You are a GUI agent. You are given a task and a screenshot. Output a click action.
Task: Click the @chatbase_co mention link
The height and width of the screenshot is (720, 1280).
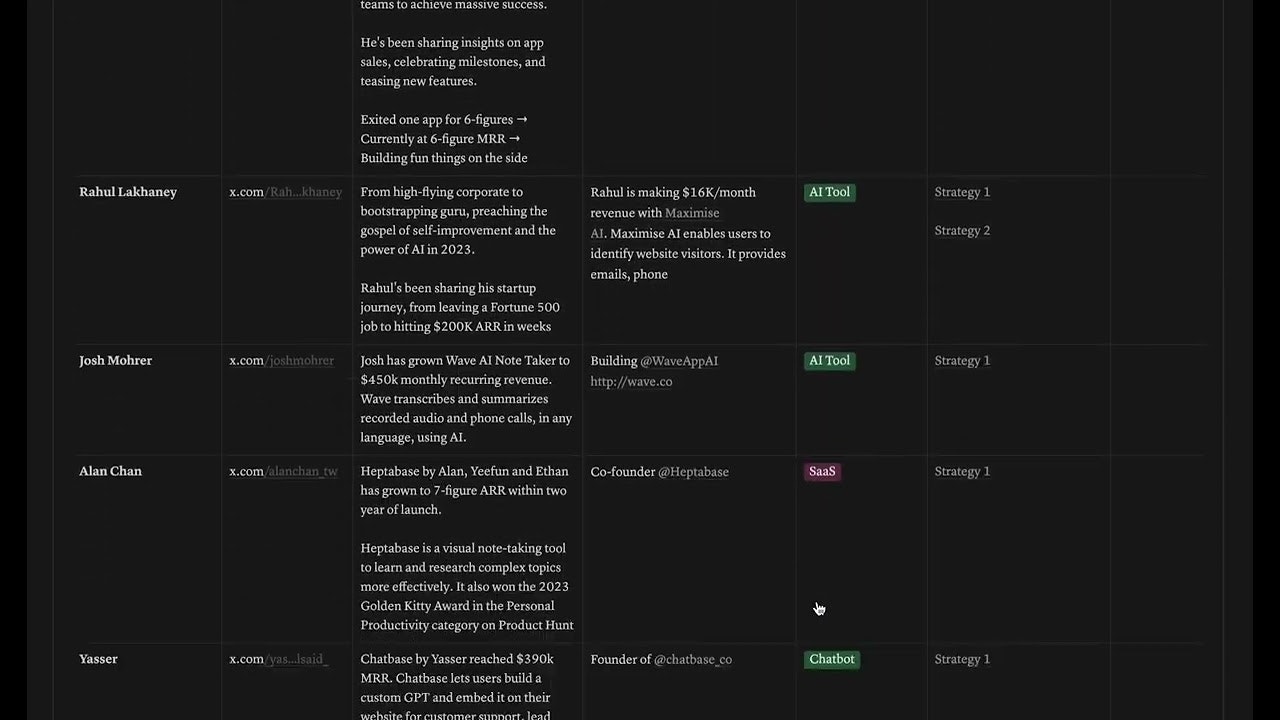pyautogui.click(x=693, y=659)
